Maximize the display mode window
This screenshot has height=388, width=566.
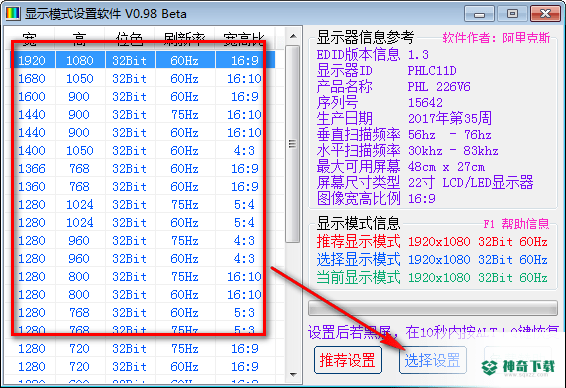click(x=512, y=14)
